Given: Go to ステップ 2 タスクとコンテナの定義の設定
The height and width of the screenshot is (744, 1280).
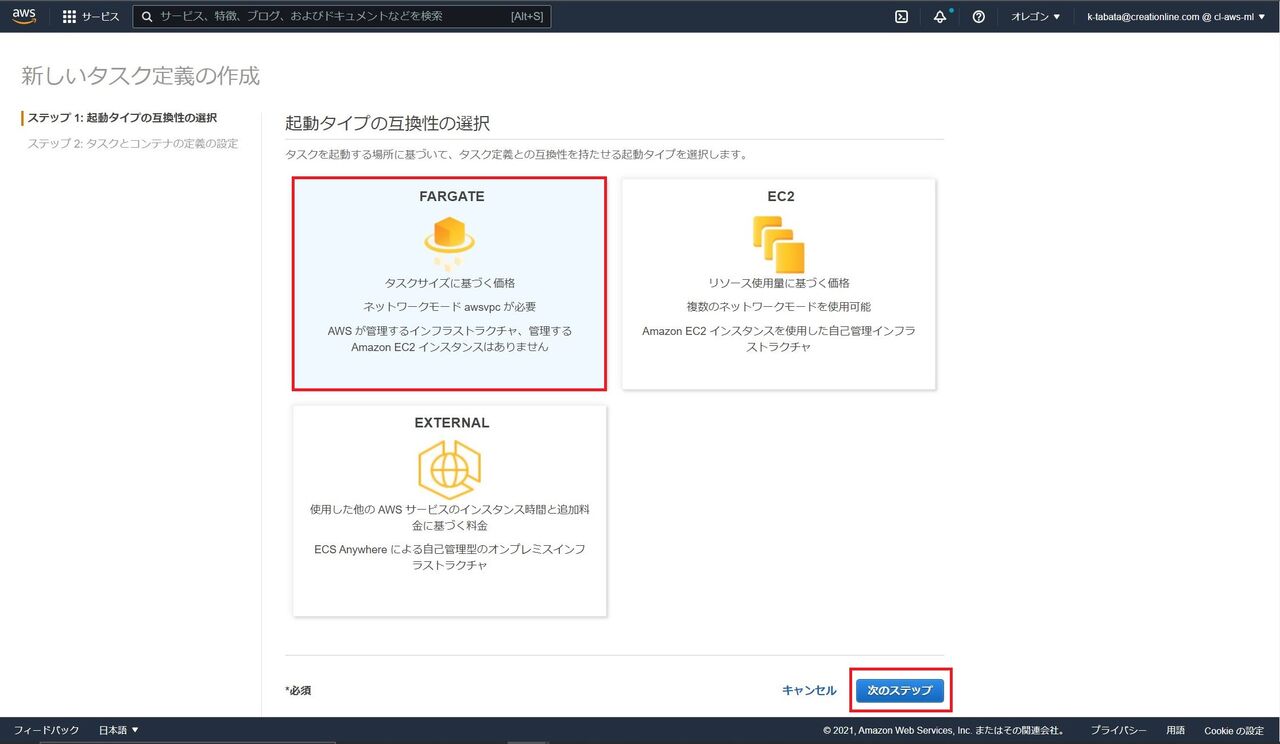Looking at the screenshot, I should click(x=133, y=144).
